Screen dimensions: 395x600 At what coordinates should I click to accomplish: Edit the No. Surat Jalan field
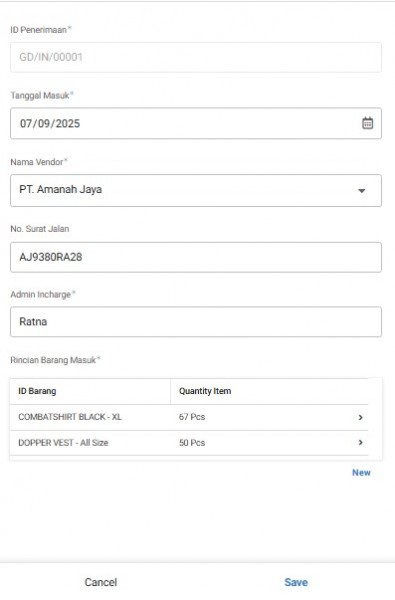pos(196,257)
